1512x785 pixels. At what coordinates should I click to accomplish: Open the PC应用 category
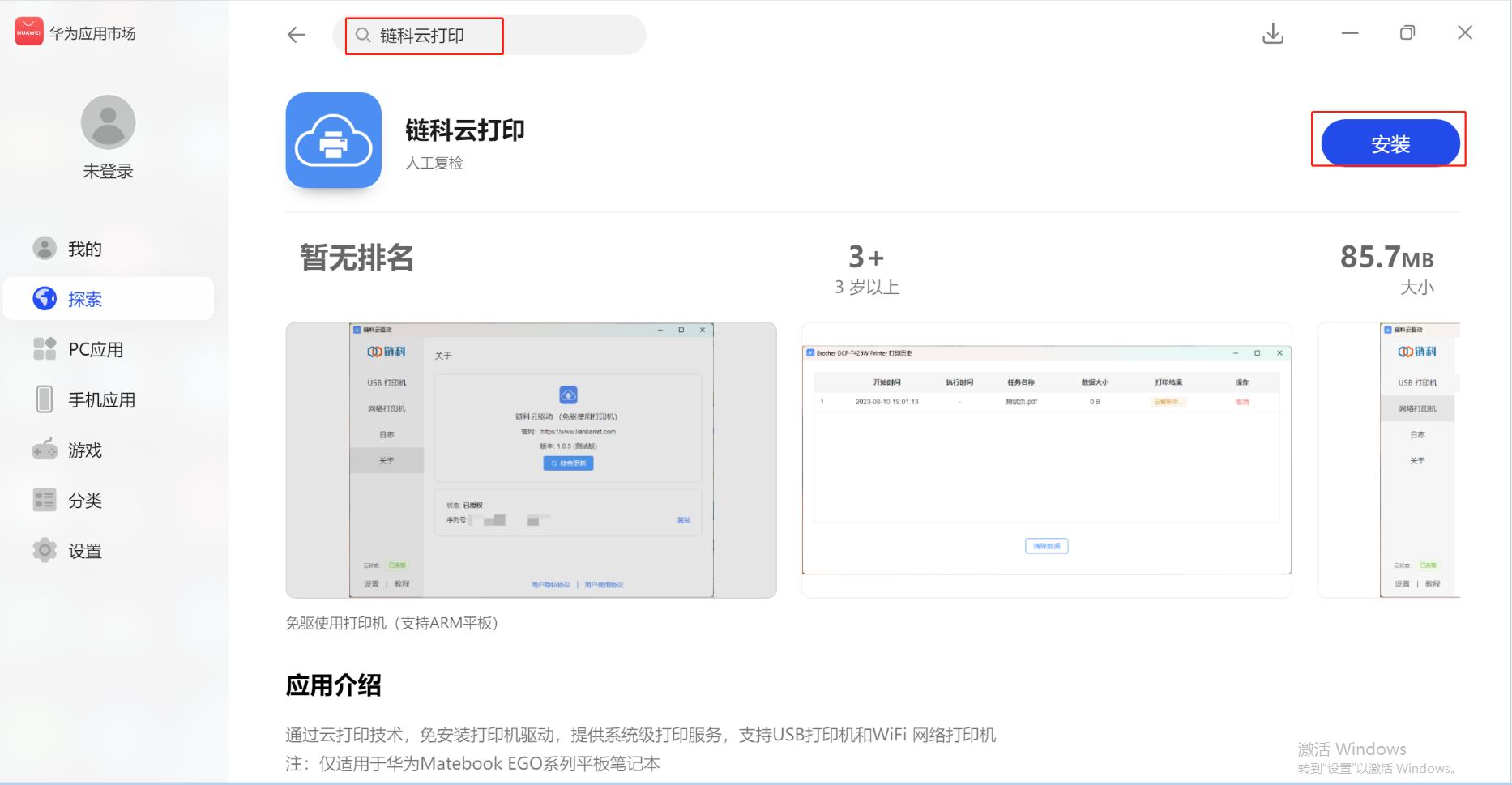point(109,349)
